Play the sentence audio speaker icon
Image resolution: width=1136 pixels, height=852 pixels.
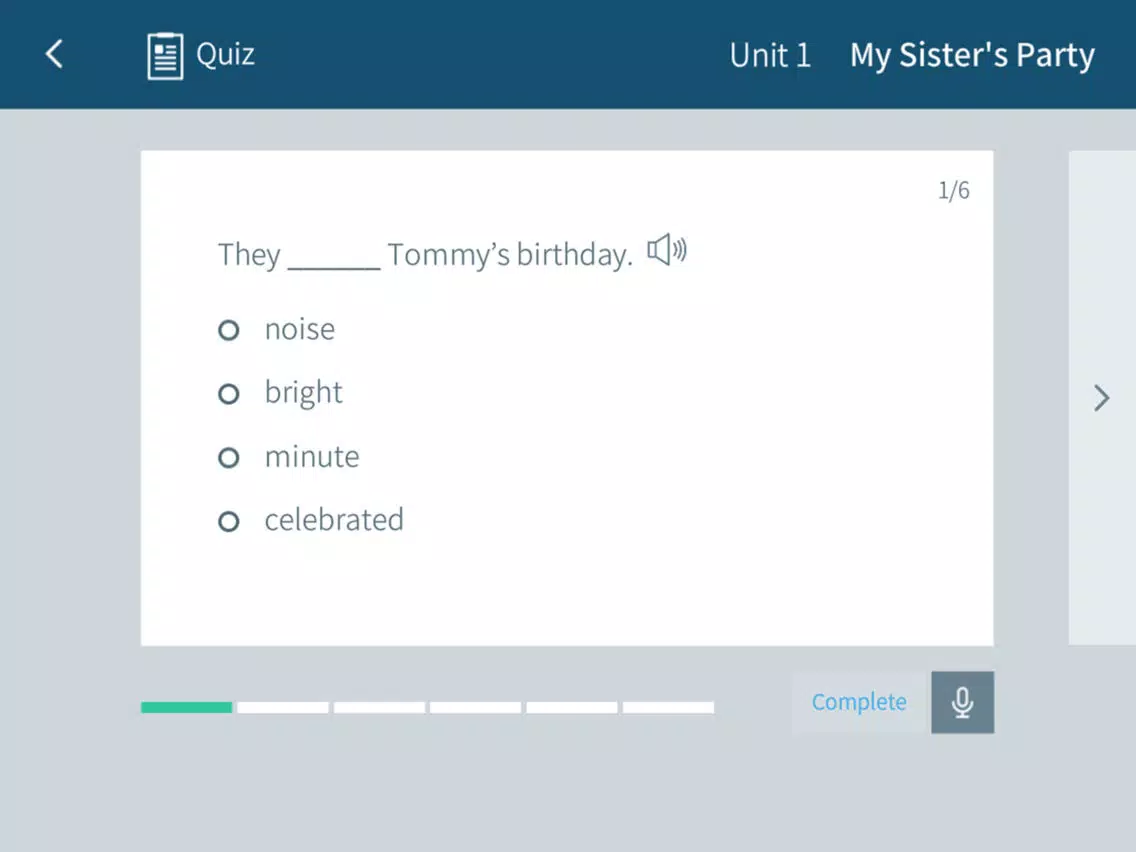click(x=667, y=251)
